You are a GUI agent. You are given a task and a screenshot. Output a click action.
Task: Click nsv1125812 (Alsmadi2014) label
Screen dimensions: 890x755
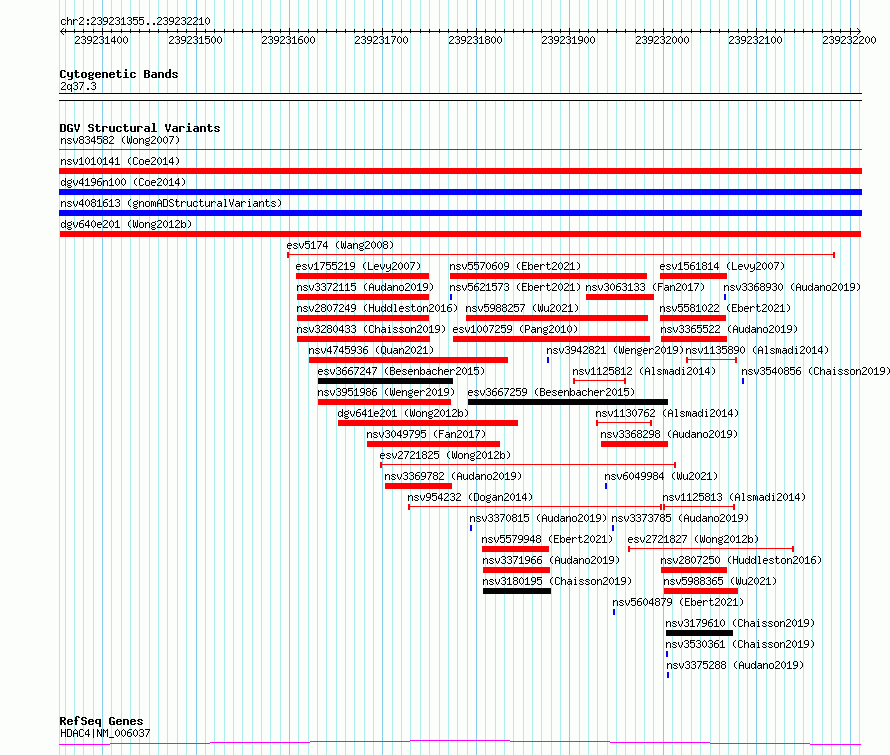644,371
